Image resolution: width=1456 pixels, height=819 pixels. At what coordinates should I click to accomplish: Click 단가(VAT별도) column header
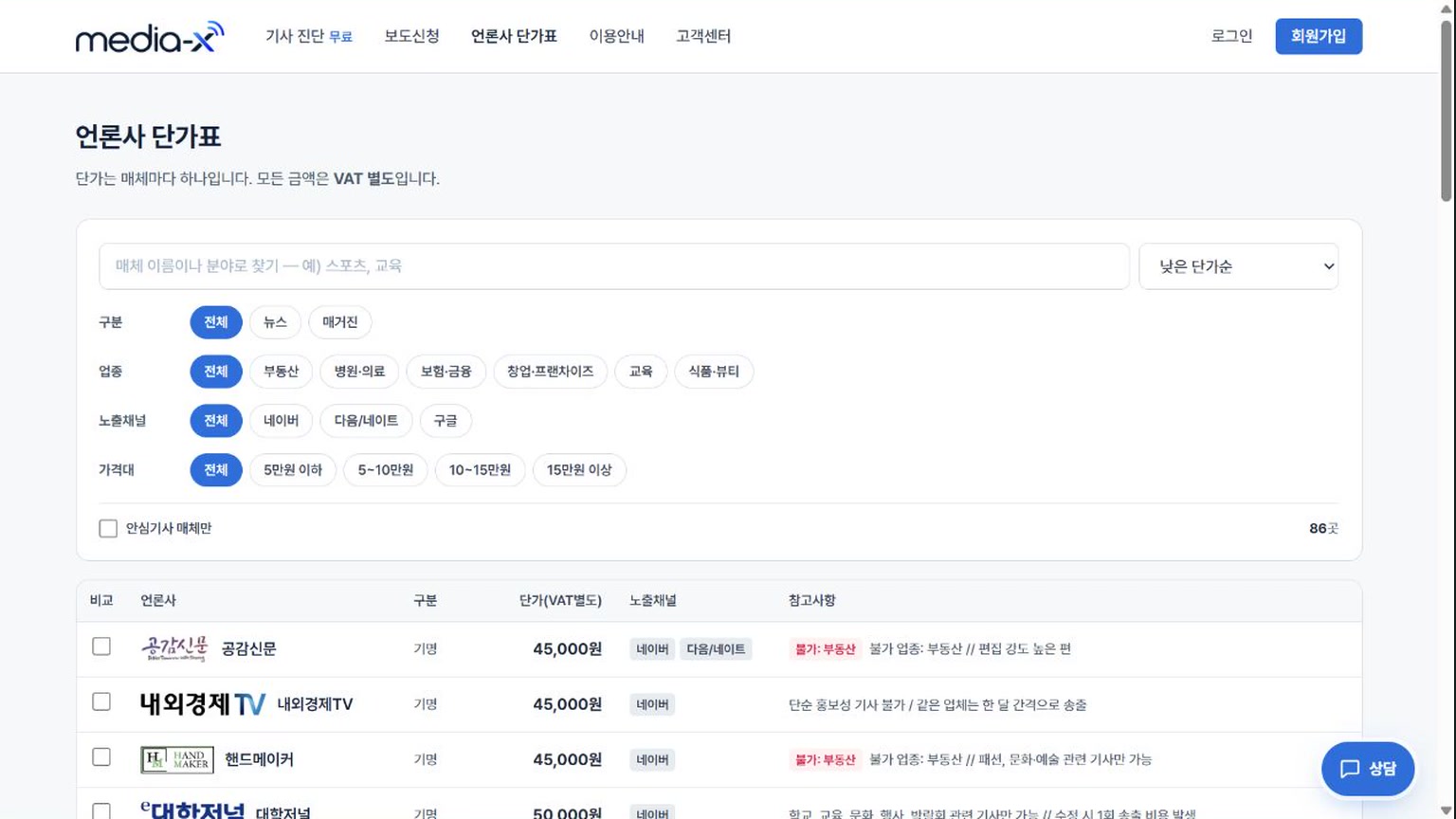(560, 601)
